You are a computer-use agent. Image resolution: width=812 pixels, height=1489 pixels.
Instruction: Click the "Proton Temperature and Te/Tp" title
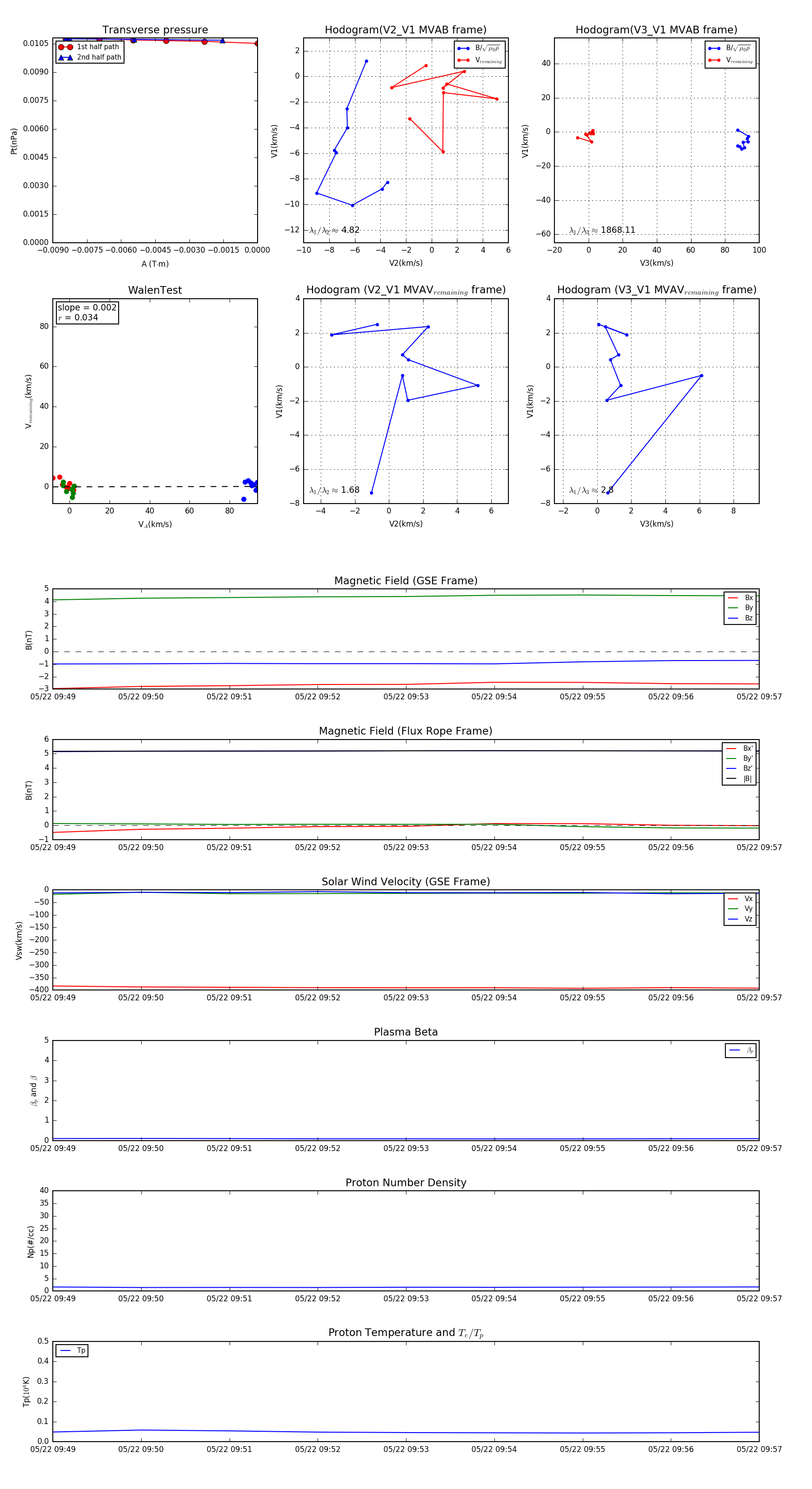tap(406, 1333)
